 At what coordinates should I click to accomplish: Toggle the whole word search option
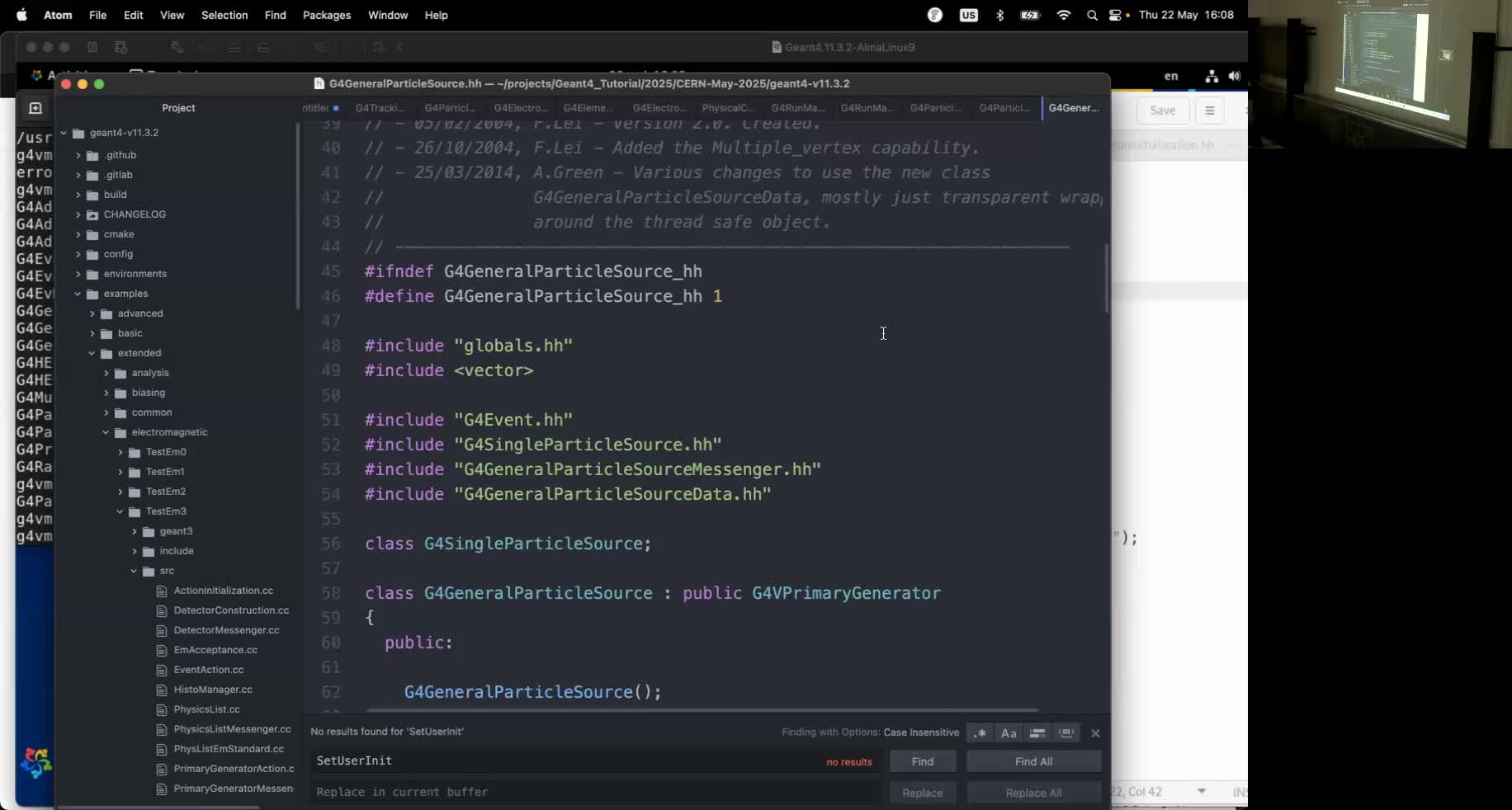[x=1066, y=732]
